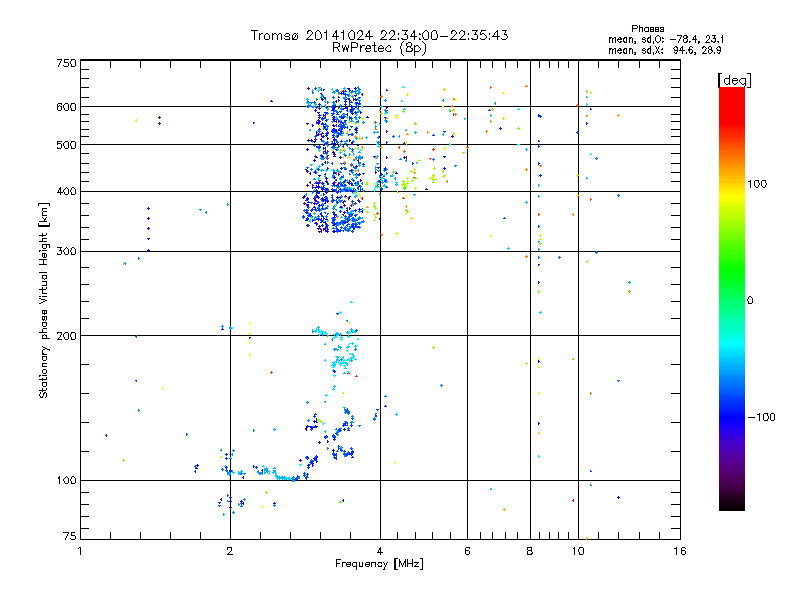Click the colorbar tick label "100"
This screenshot has height=600, width=800.
point(757,184)
